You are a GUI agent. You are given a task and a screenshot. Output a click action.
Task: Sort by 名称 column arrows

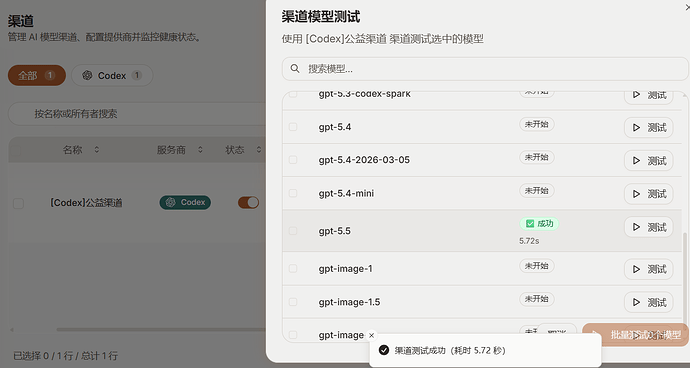(96, 150)
